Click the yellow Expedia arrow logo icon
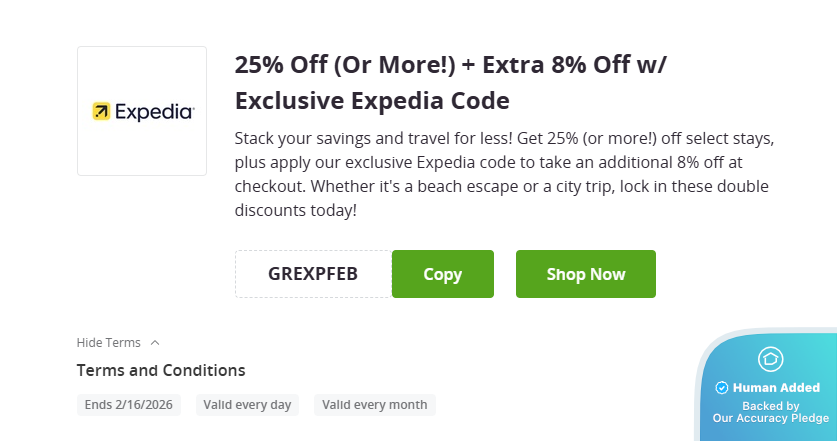837x441 pixels. (x=101, y=111)
